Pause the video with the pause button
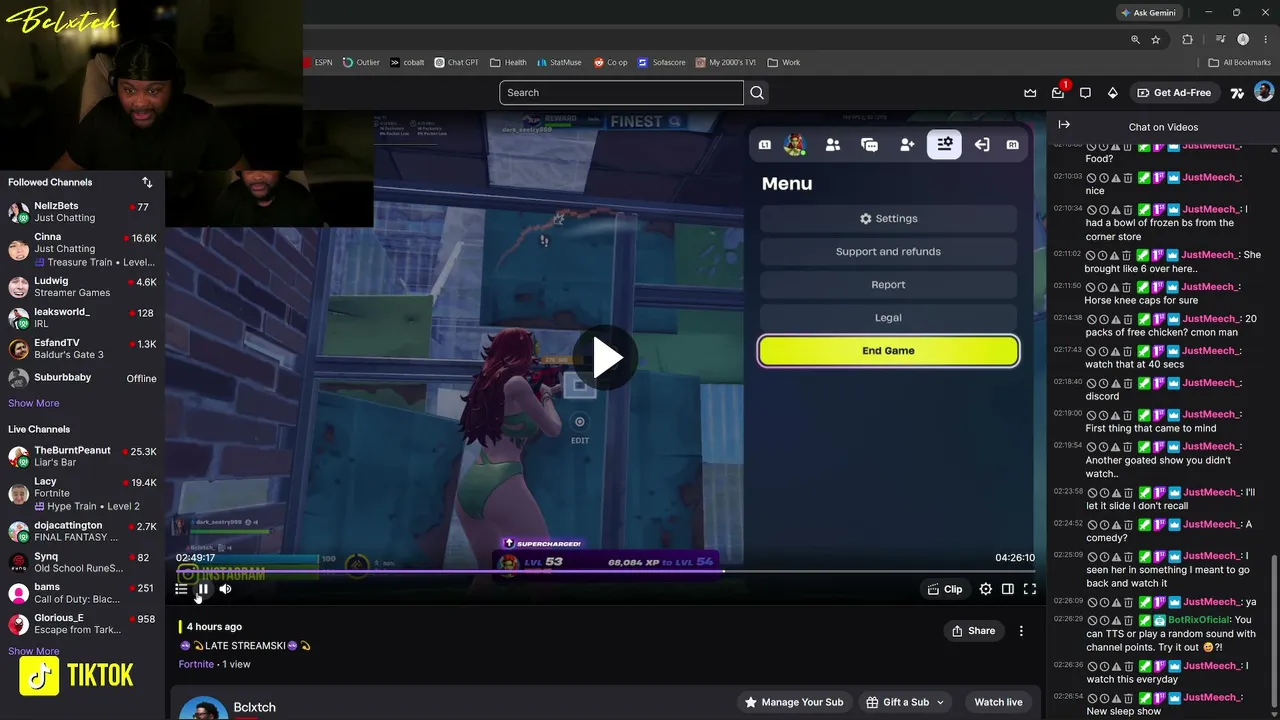The height and width of the screenshot is (720, 1280). point(203,589)
